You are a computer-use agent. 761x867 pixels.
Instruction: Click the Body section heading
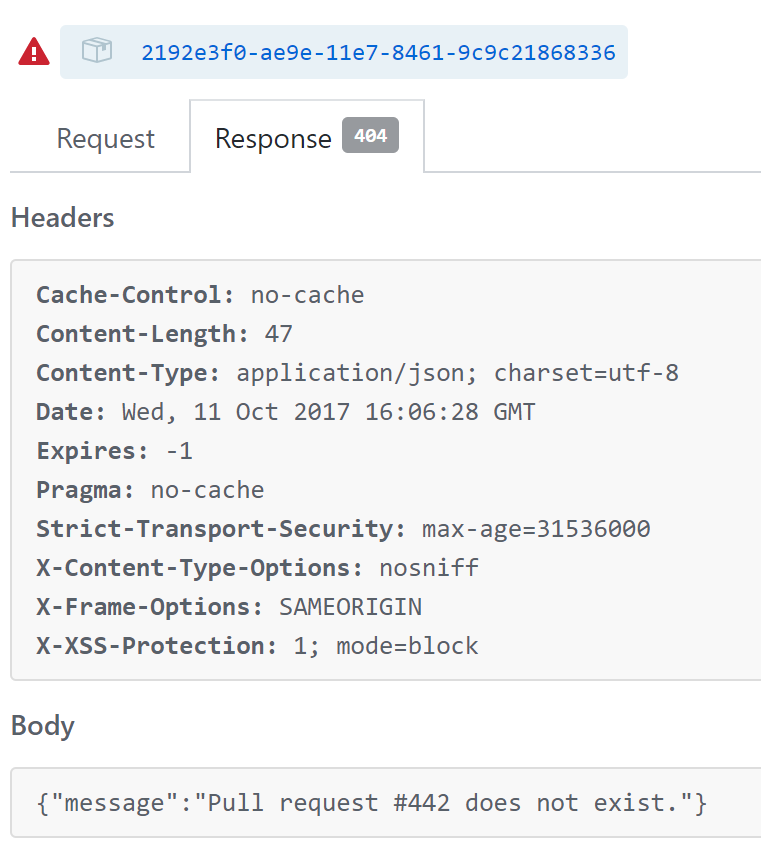coord(43,726)
